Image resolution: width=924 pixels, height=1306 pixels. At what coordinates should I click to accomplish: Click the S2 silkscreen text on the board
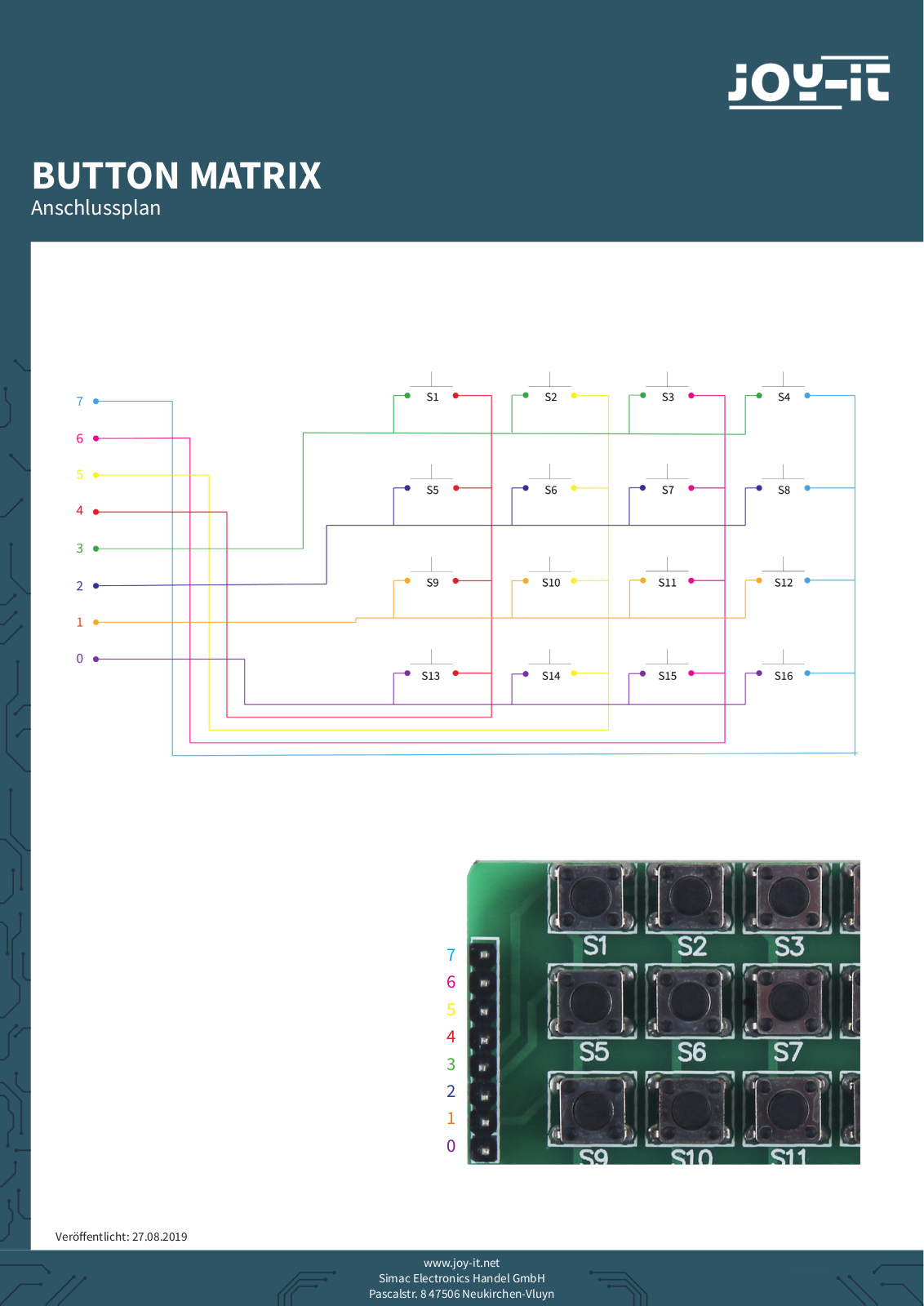click(692, 947)
